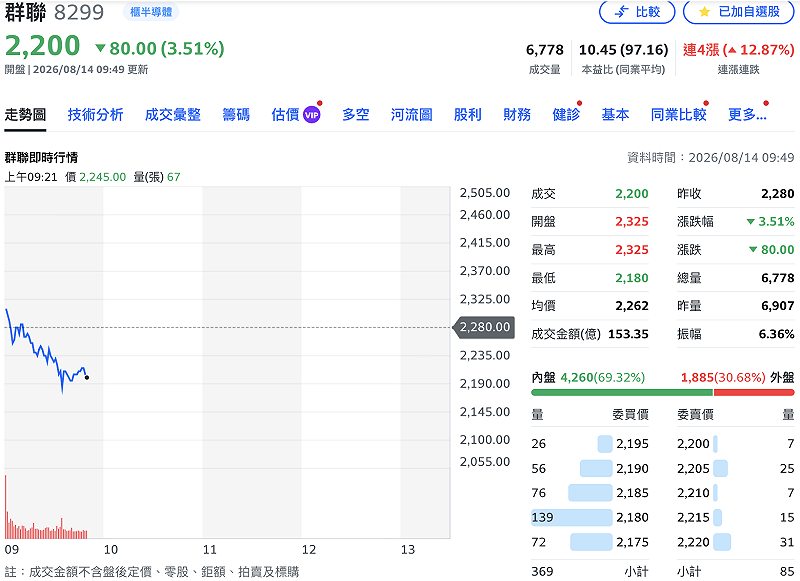Select the 走勢圖 tab

coord(25,115)
